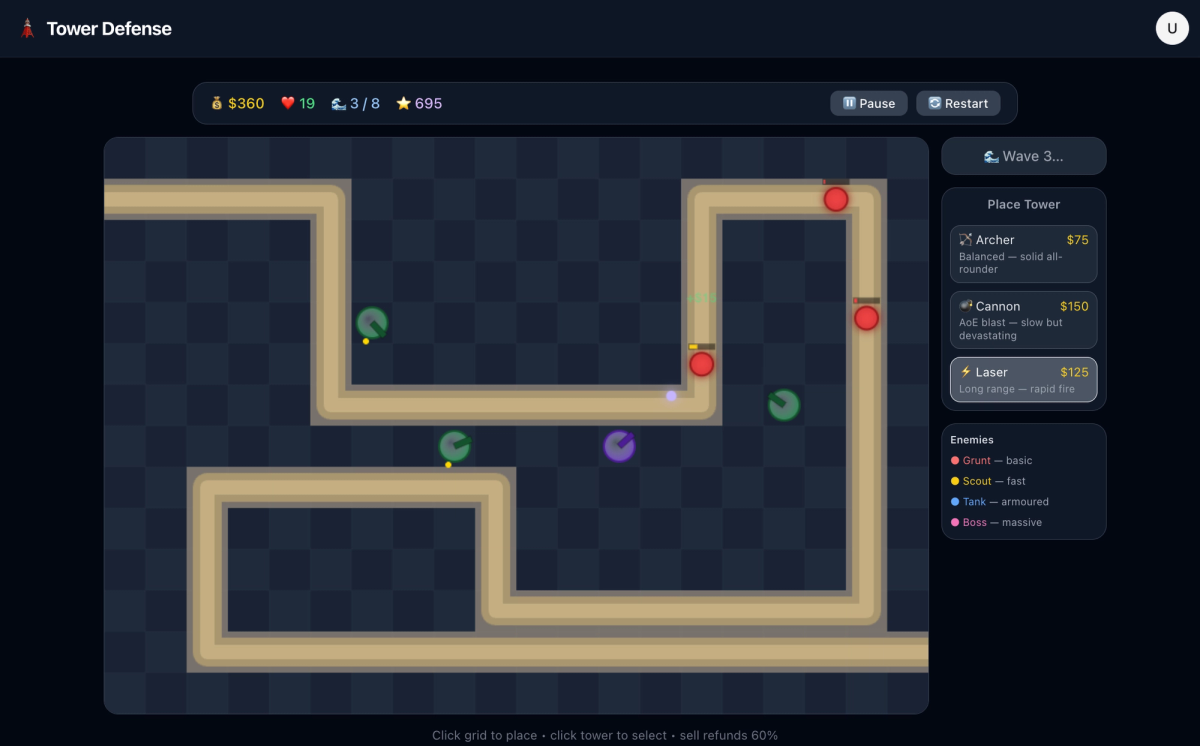The width and height of the screenshot is (1200, 746).
Task: Pause the game
Action: (x=868, y=103)
